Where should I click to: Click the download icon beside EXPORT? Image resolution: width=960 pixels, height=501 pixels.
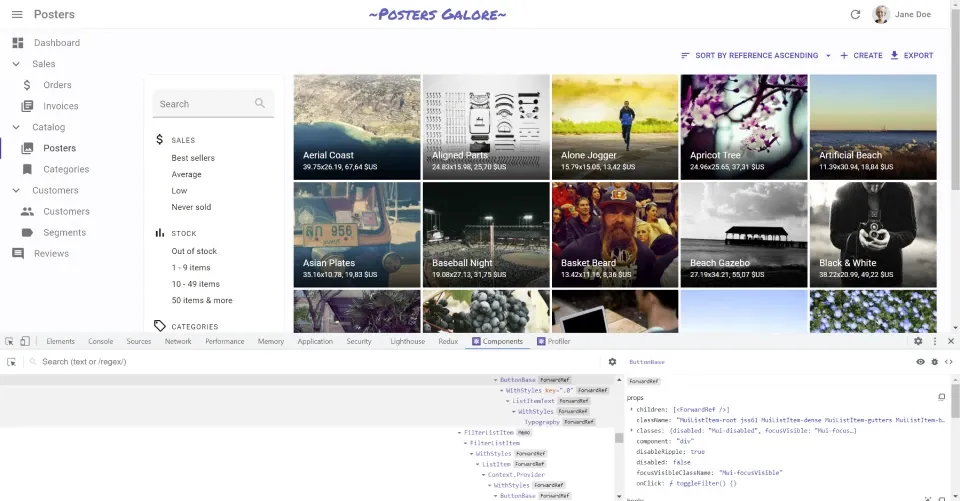coord(894,55)
